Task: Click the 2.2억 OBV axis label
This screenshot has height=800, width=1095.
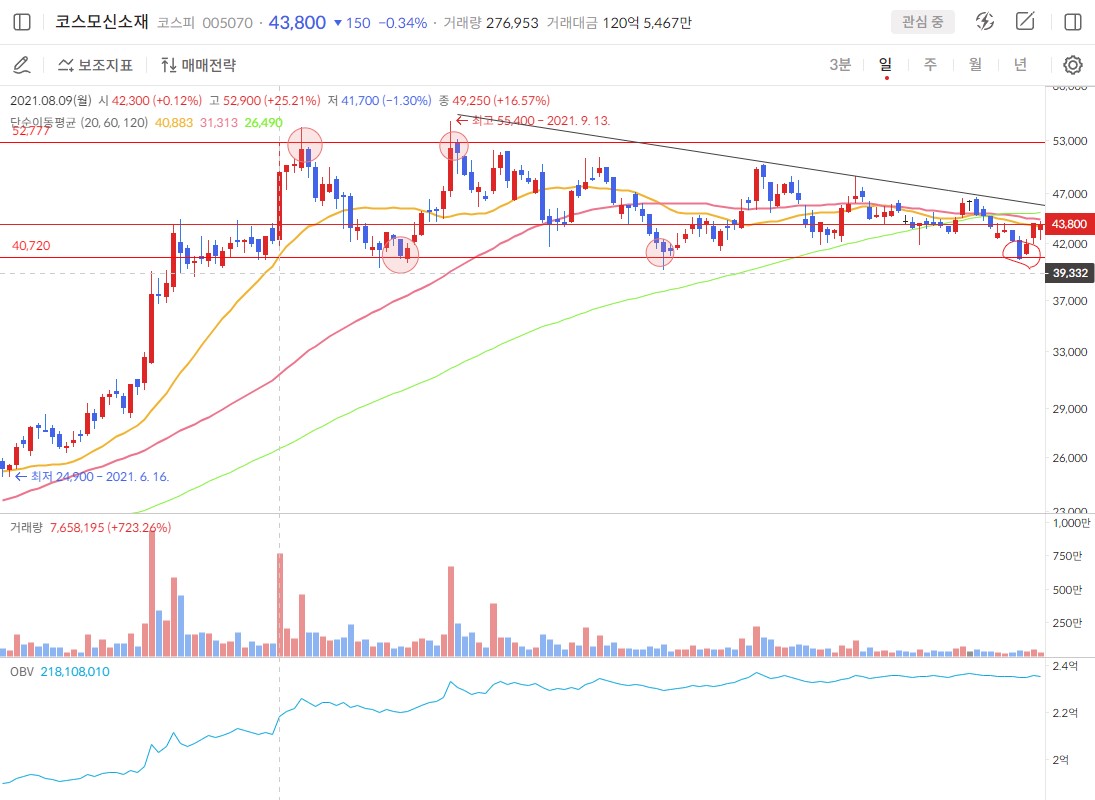Action: pyautogui.click(x=1065, y=713)
